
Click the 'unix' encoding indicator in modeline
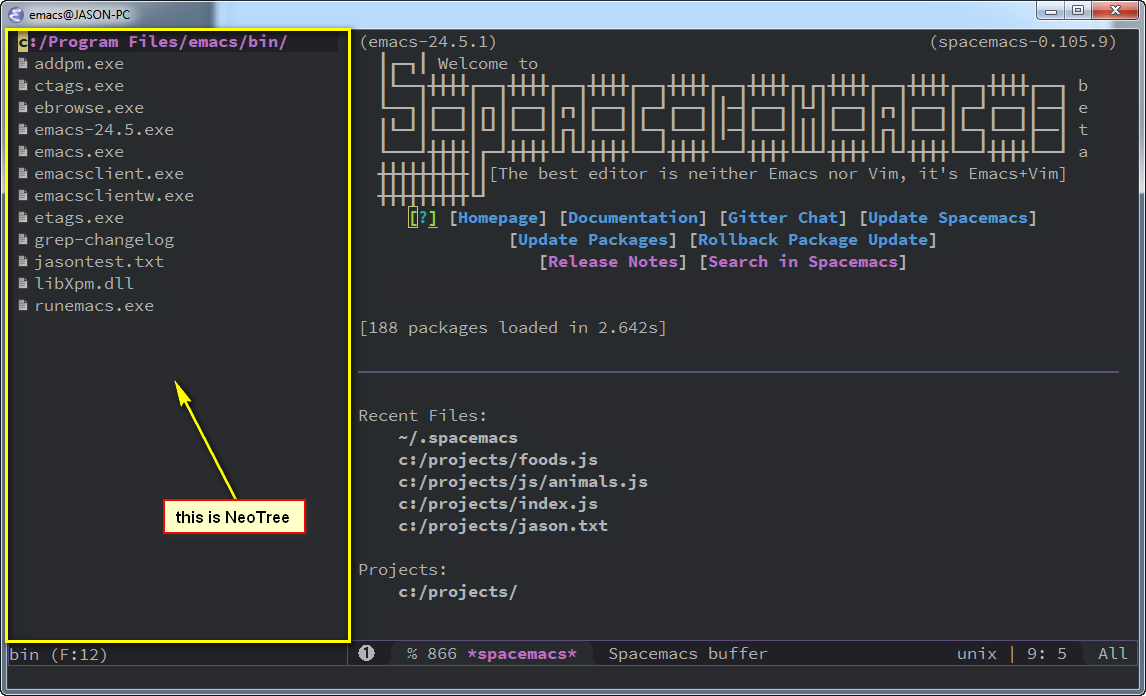click(977, 654)
